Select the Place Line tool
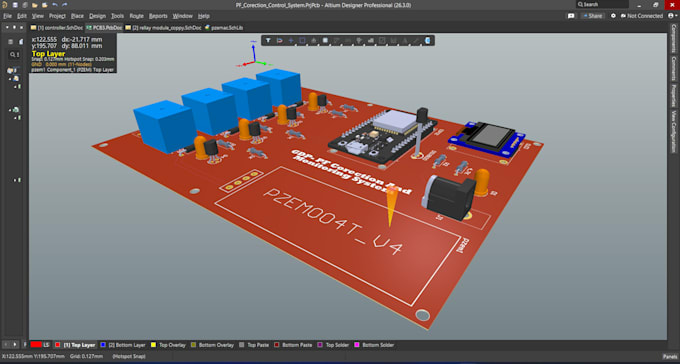680x364 pixels. [416, 40]
